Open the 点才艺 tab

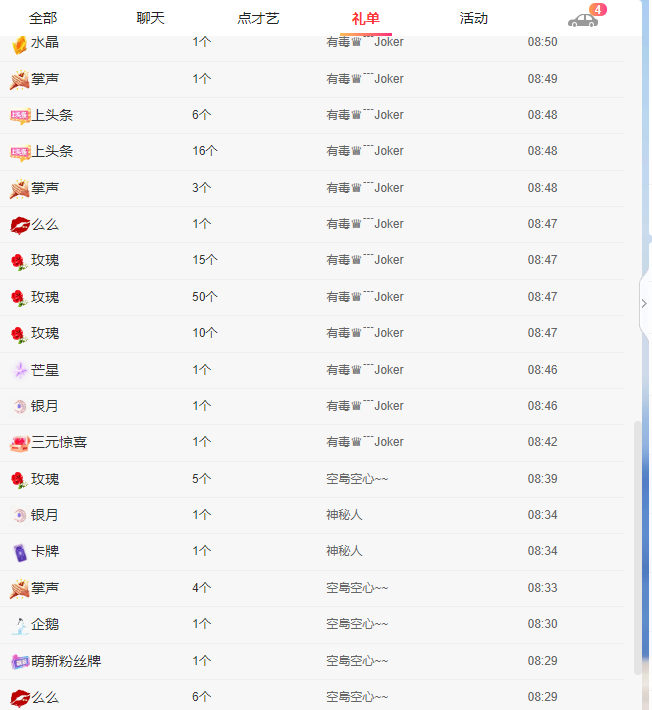coord(259,19)
